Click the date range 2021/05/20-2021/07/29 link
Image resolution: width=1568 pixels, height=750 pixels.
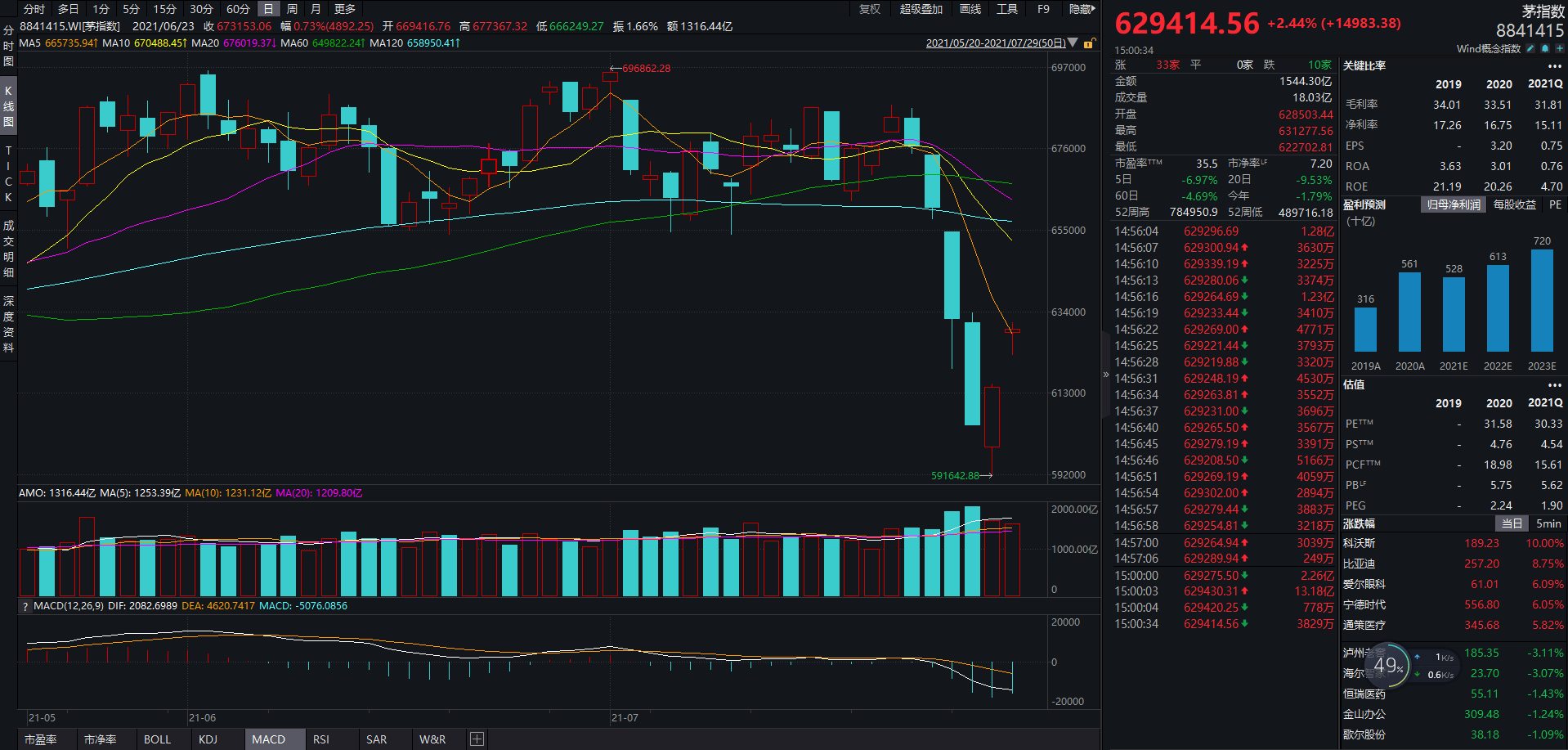(996, 43)
